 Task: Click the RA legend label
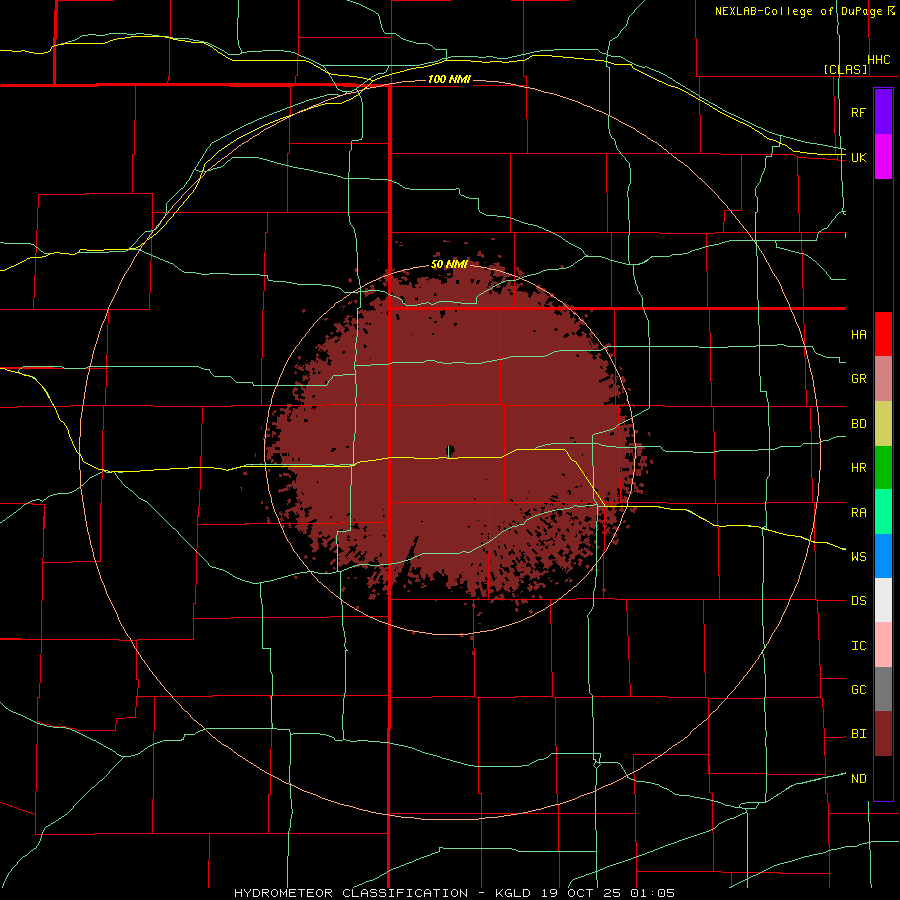[858, 513]
